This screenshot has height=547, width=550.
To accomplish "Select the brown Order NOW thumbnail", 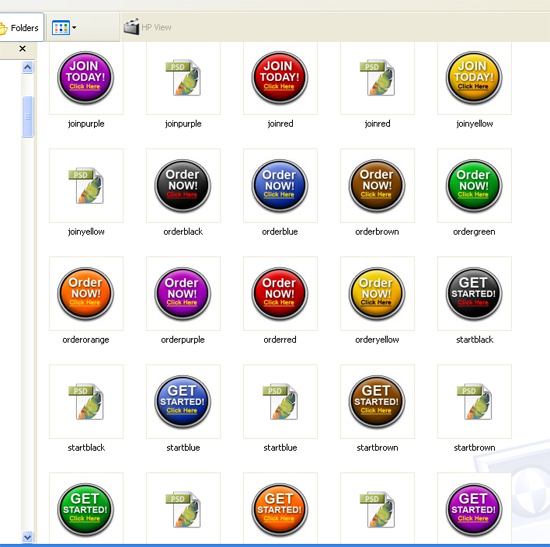I will point(377,186).
